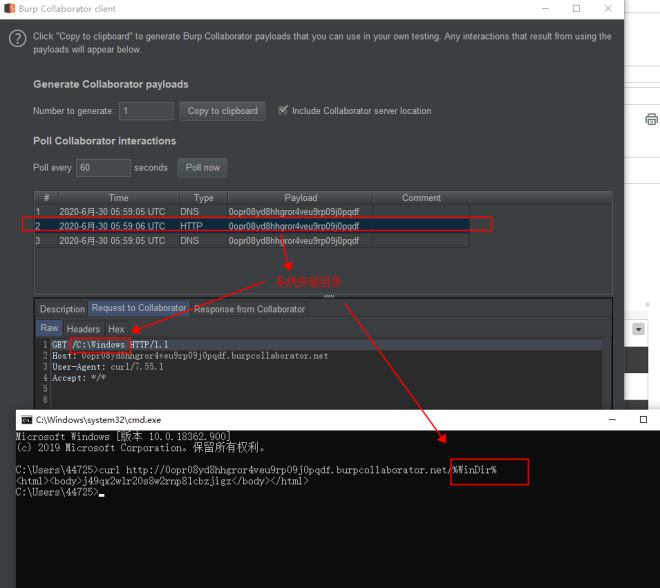Click the Number to generate field
The height and width of the screenshot is (588, 660).
point(146,111)
